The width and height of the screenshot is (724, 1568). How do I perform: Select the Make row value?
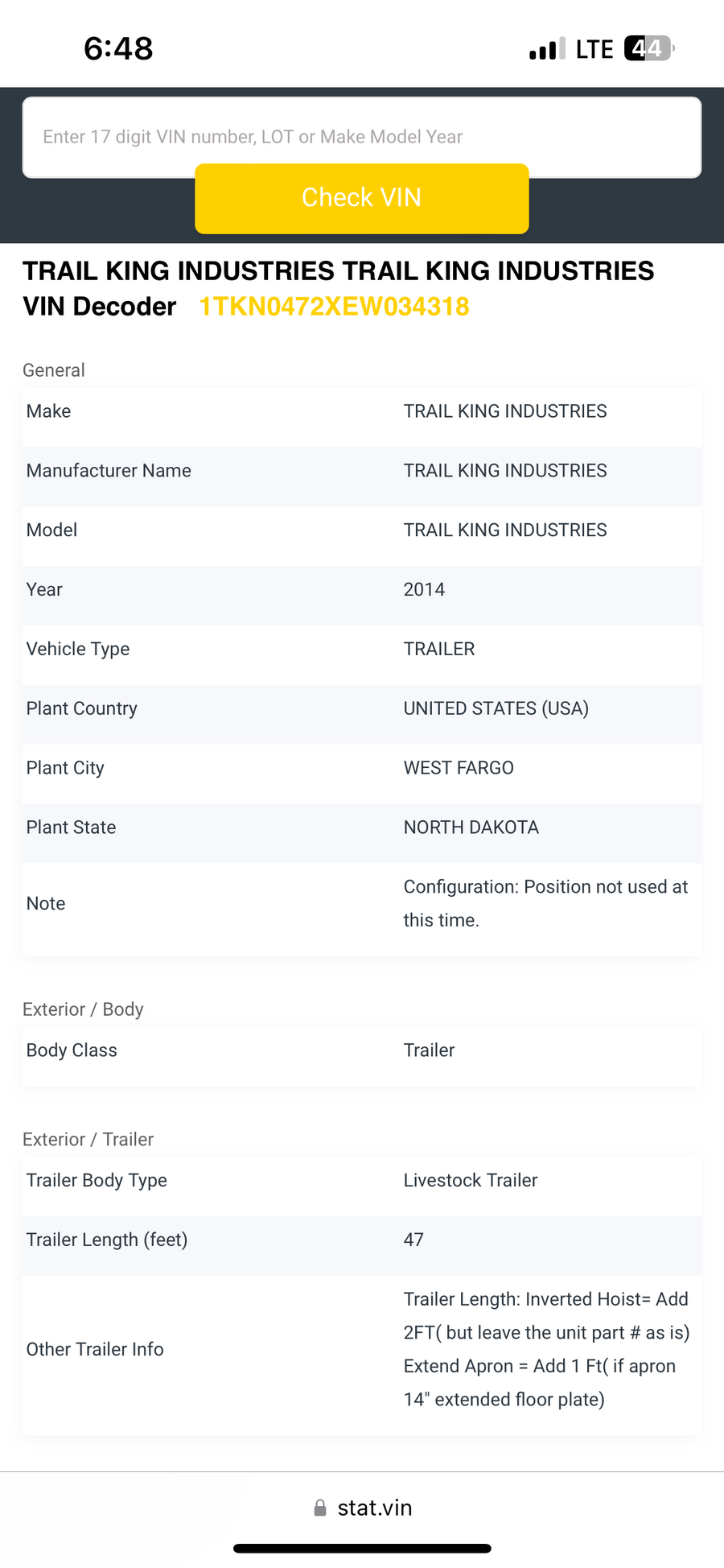[x=505, y=411]
